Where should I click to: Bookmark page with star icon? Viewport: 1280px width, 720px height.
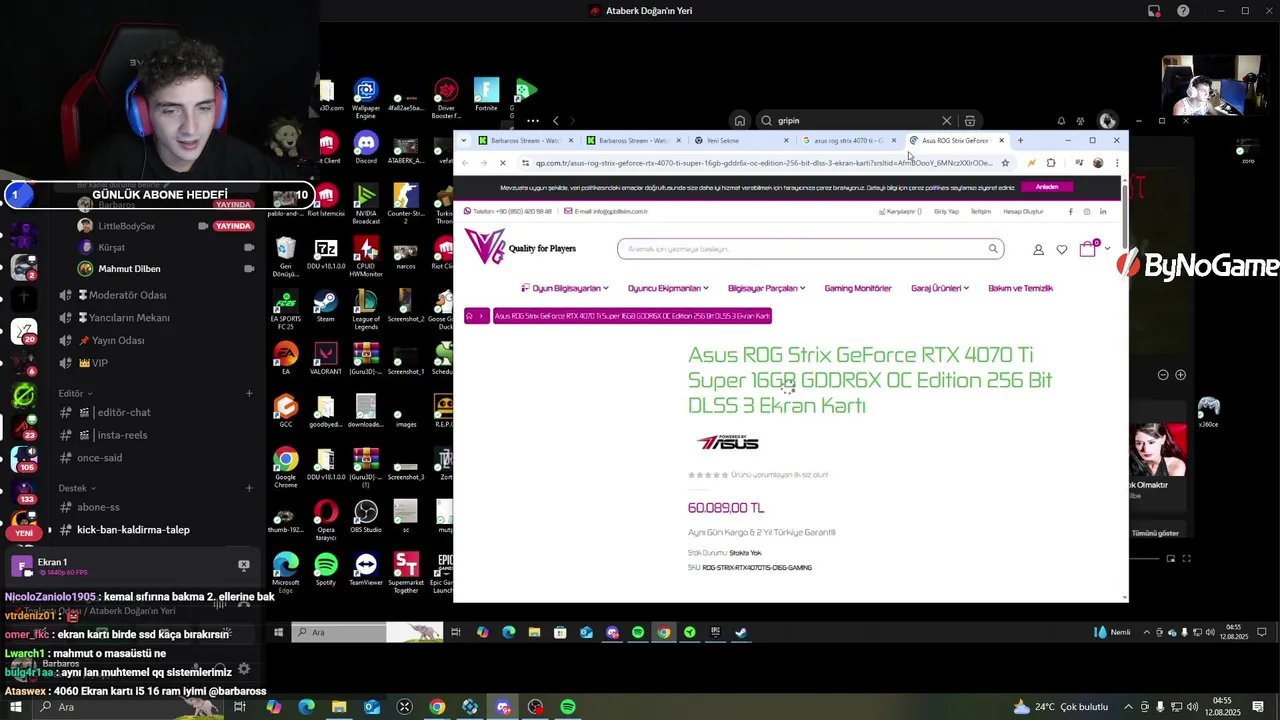point(1005,163)
